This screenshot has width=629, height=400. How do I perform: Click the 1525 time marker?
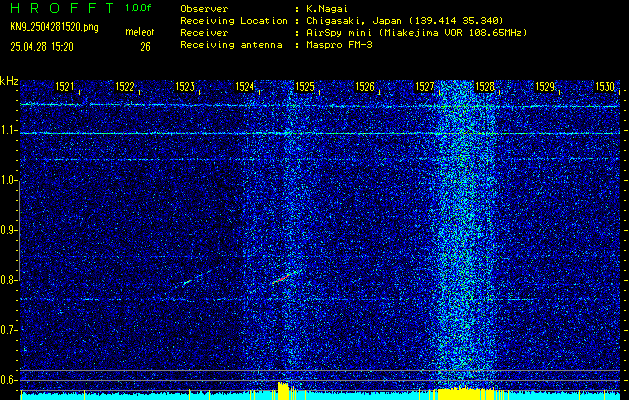pyautogui.click(x=305, y=87)
